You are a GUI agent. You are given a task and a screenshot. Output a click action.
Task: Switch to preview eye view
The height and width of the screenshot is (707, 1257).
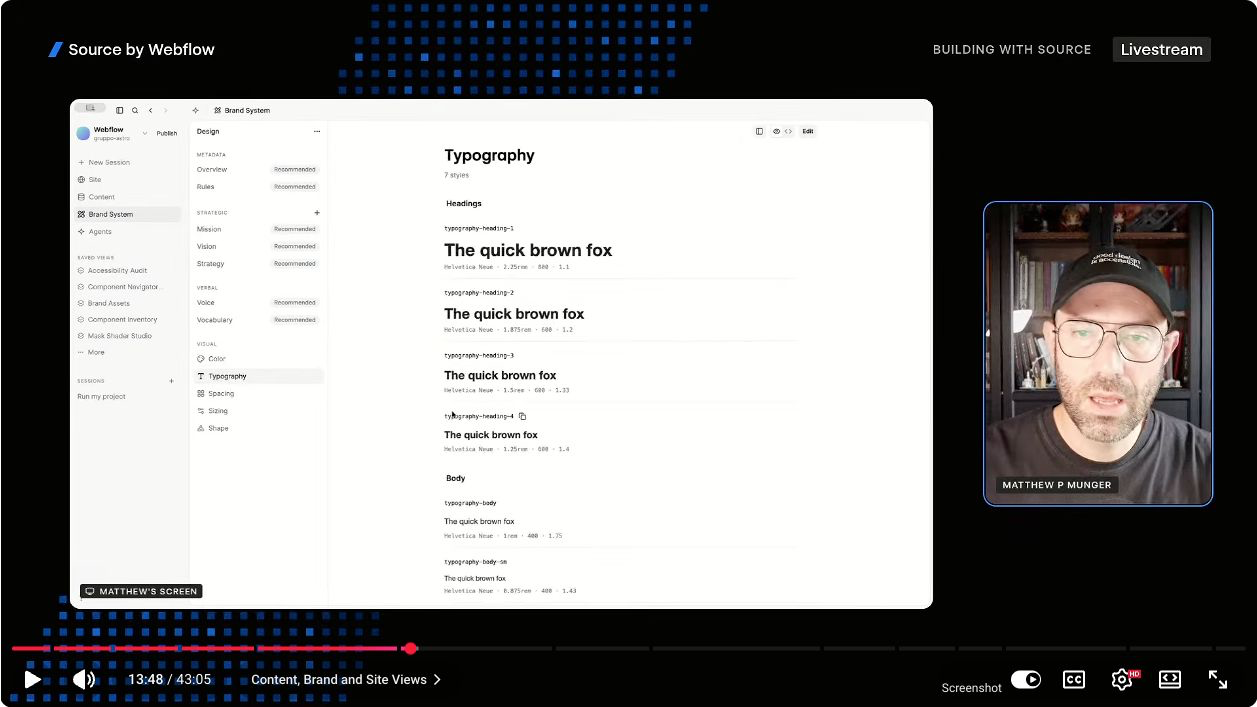(776, 131)
